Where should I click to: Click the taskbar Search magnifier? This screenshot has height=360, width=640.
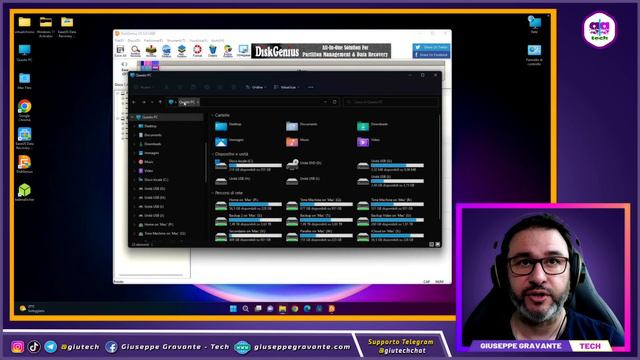pos(245,309)
